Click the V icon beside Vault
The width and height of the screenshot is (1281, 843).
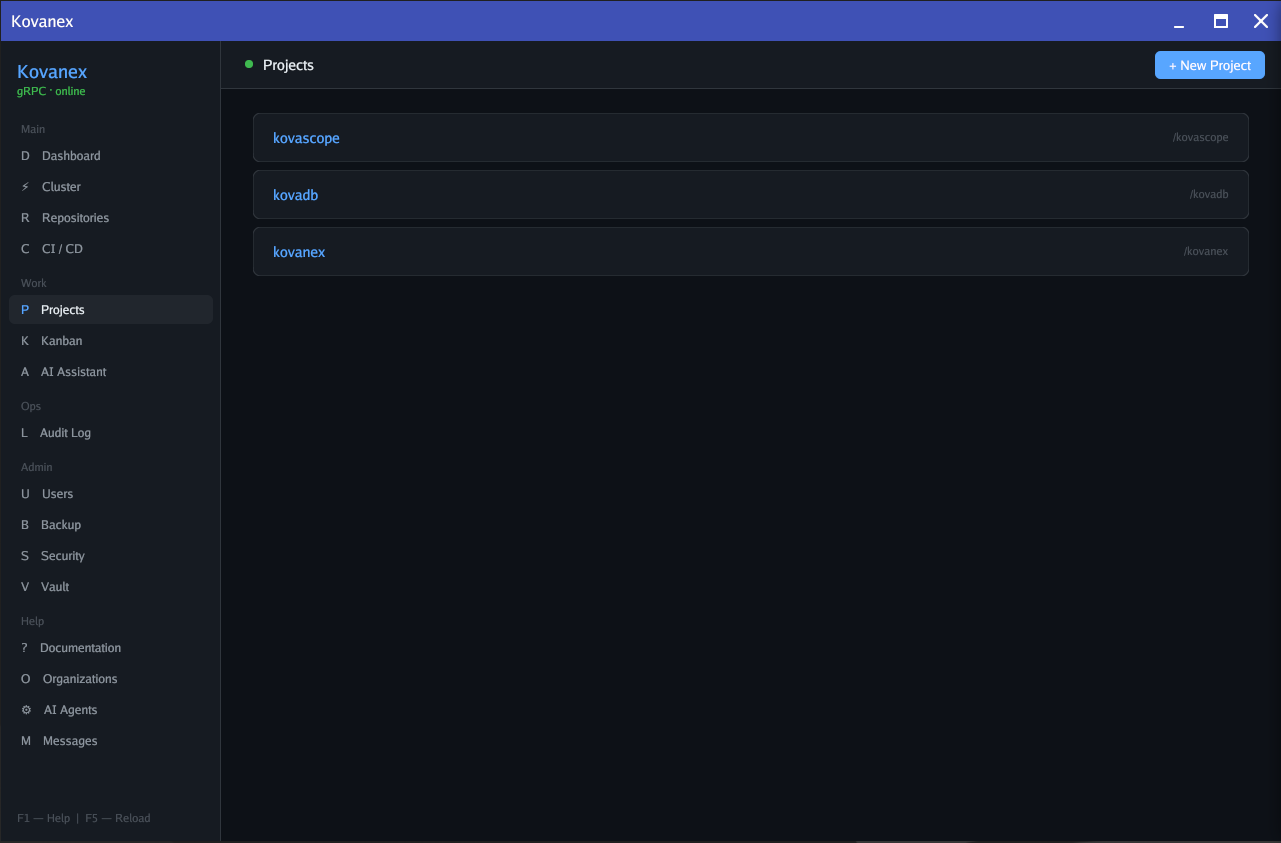[24, 586]
